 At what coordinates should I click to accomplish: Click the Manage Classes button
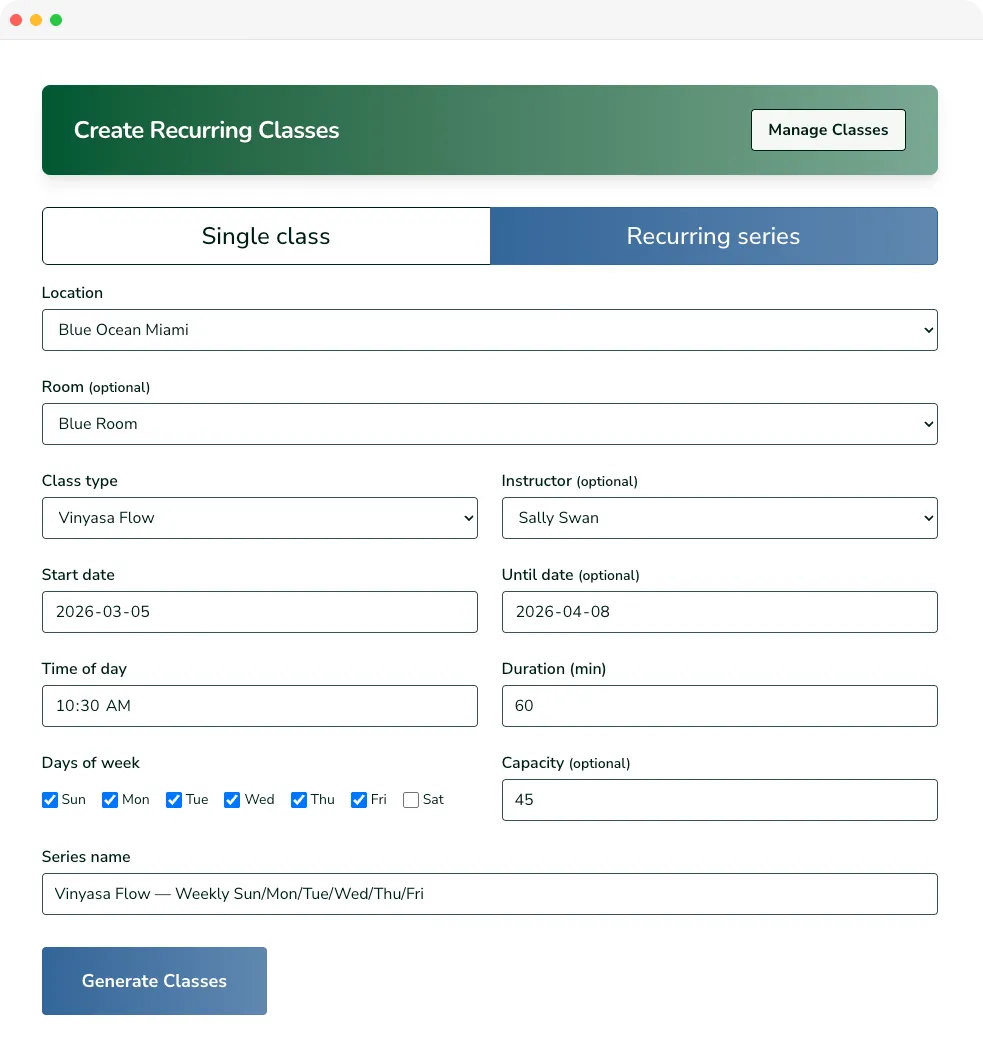point(828,129)
